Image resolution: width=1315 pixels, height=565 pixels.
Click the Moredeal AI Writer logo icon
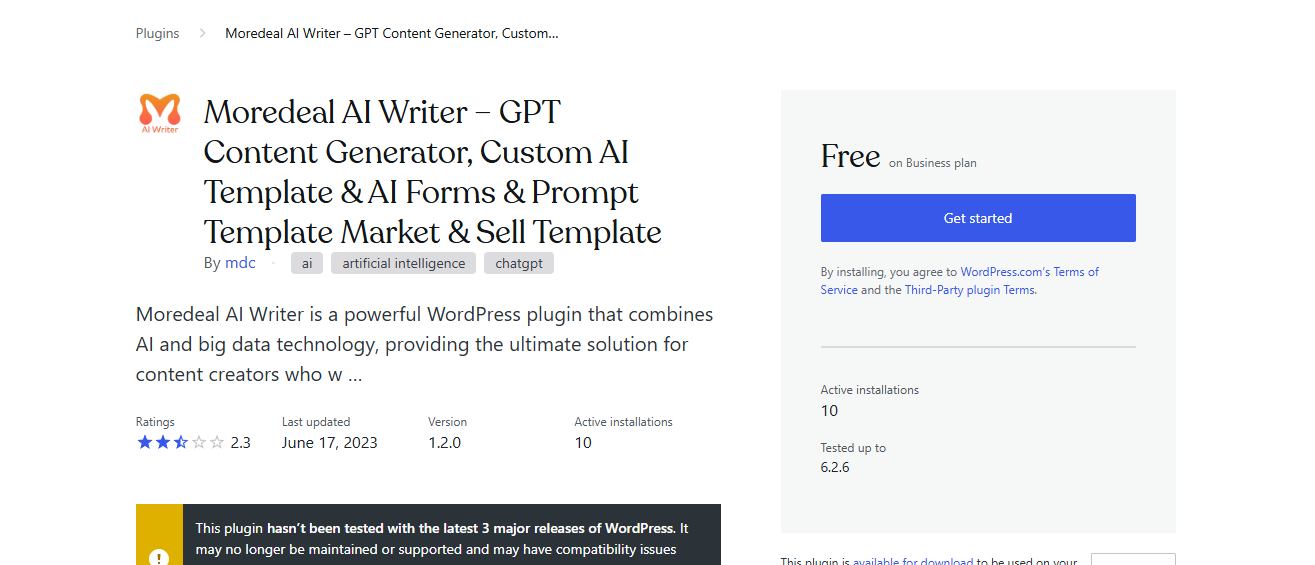tap(160, 113)
